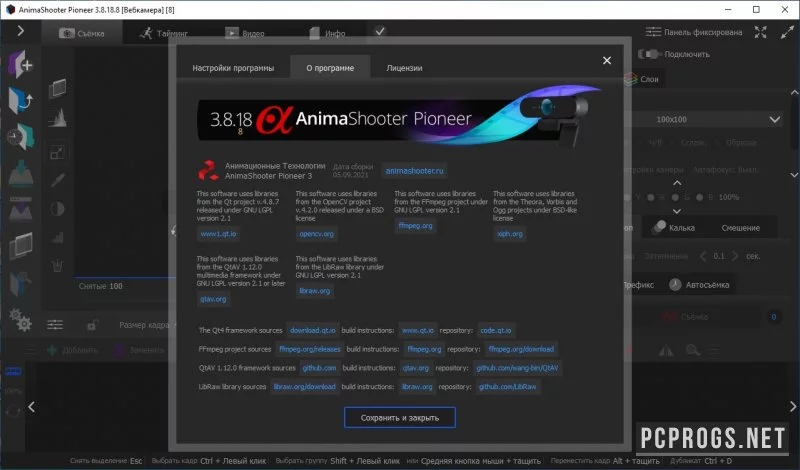Open program settings gears icon
This screenshot has height=470, width=800.
(21, 320)
